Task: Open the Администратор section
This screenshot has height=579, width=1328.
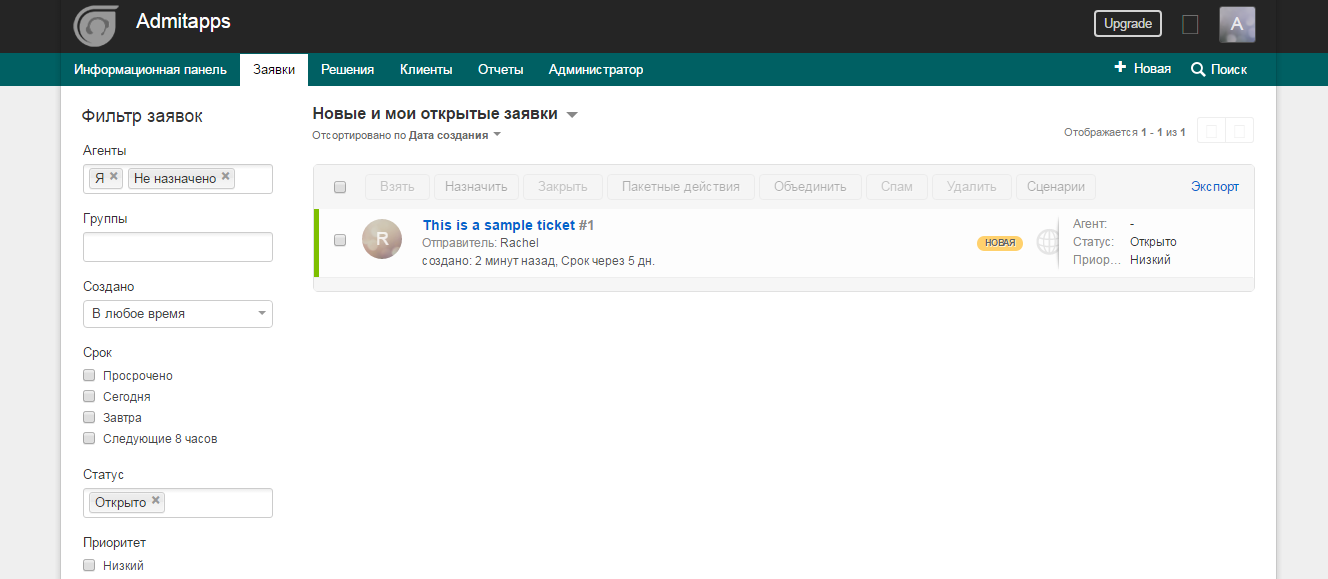Action: pos(595,69)
